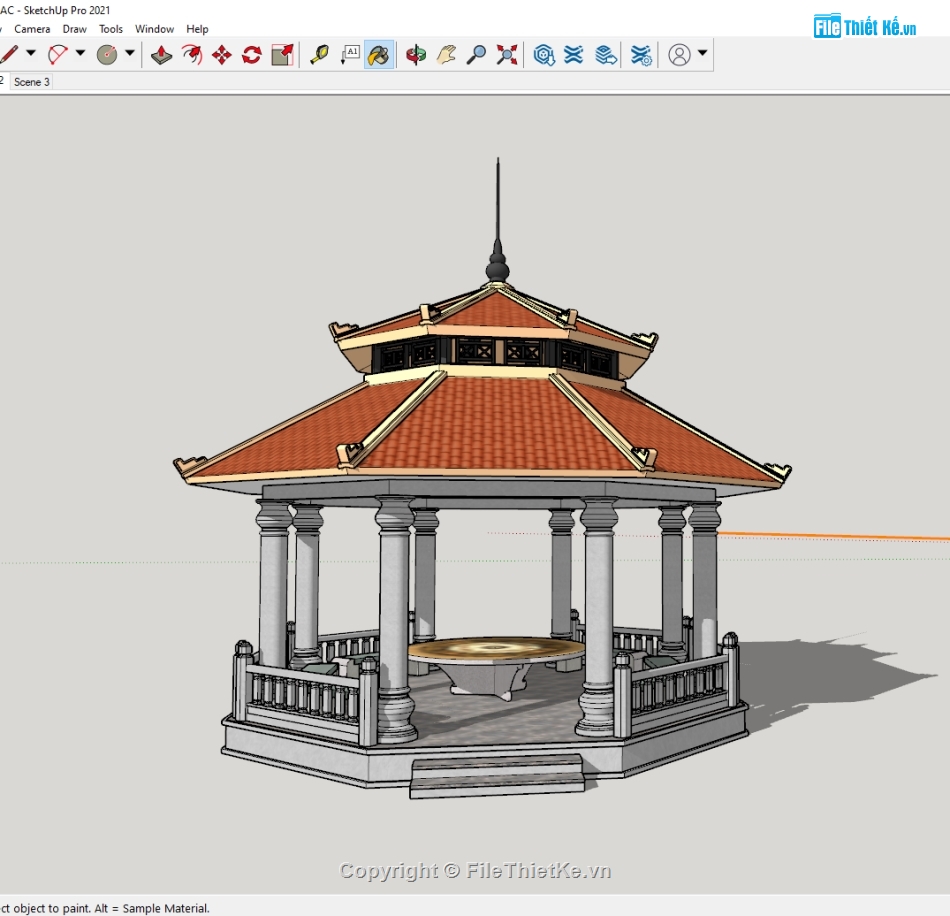Select the Circle shape tool
Viewport: 950px width, 916px height.
tap(107, 55)
